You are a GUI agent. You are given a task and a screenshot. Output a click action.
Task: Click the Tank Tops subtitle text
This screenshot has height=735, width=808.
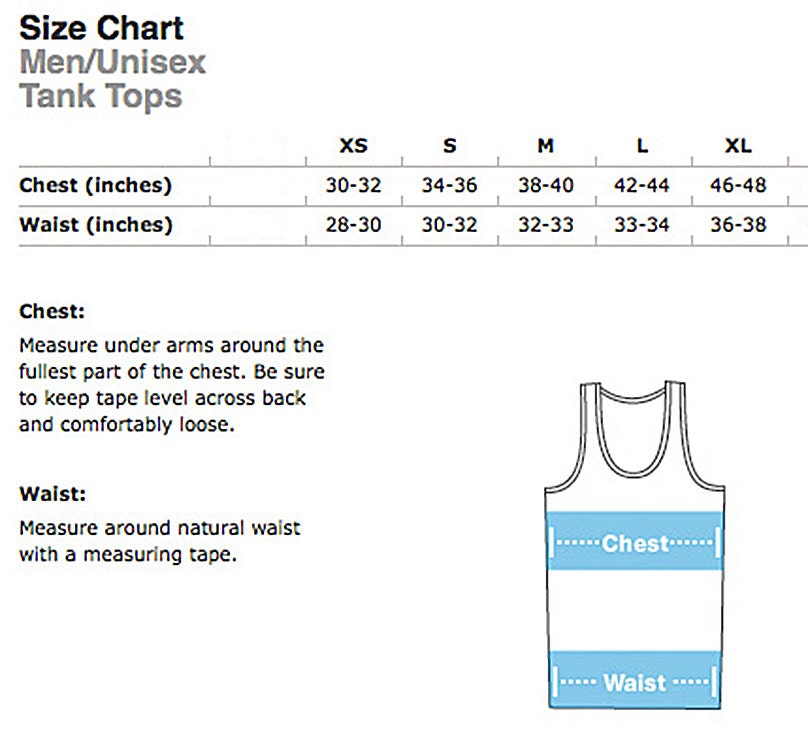[100, 97]
